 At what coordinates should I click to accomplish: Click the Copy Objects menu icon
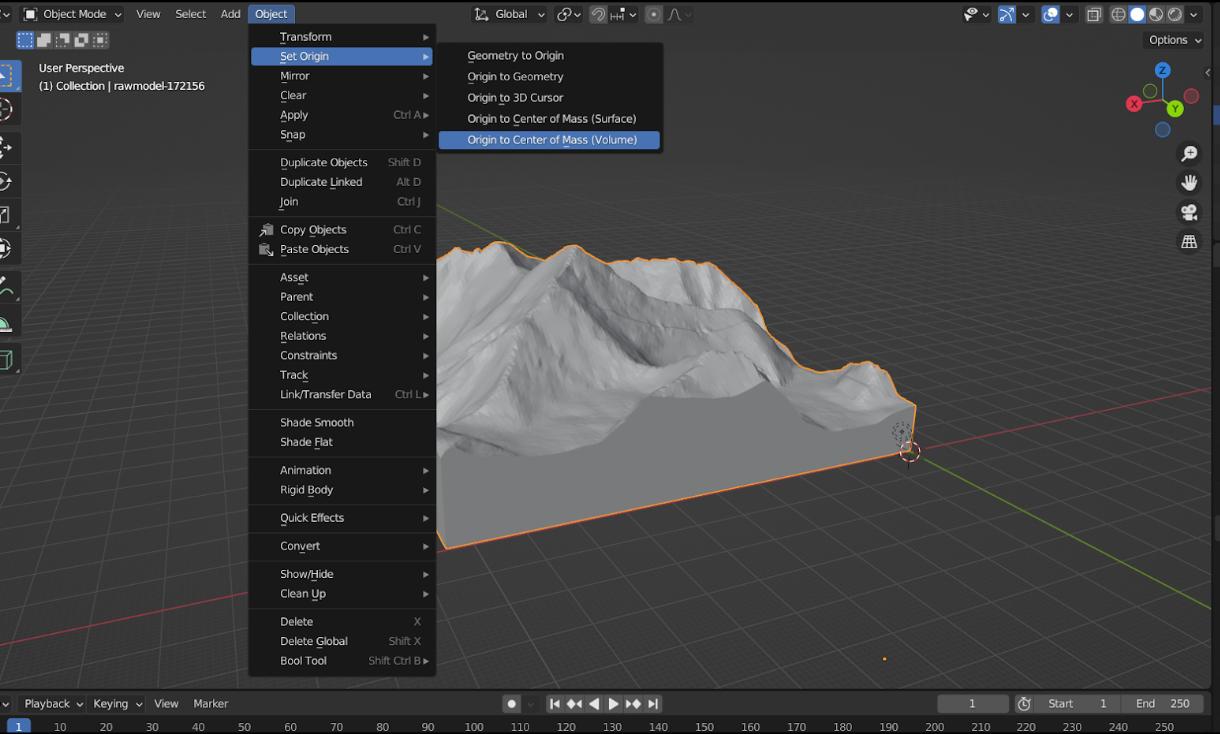click(266, 230)
